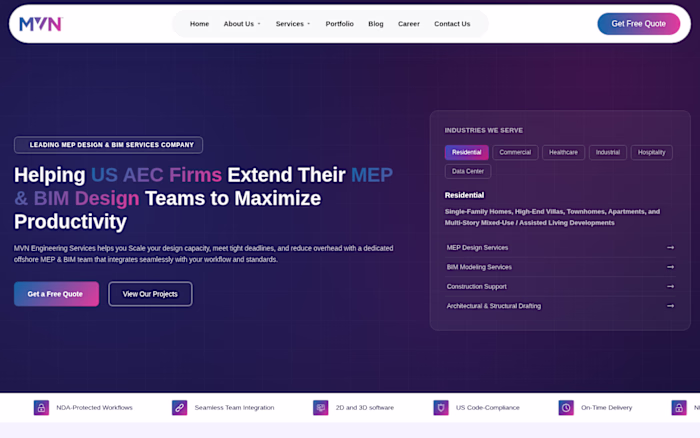Click the Get a Free Quote hero button

coord(56,294)
